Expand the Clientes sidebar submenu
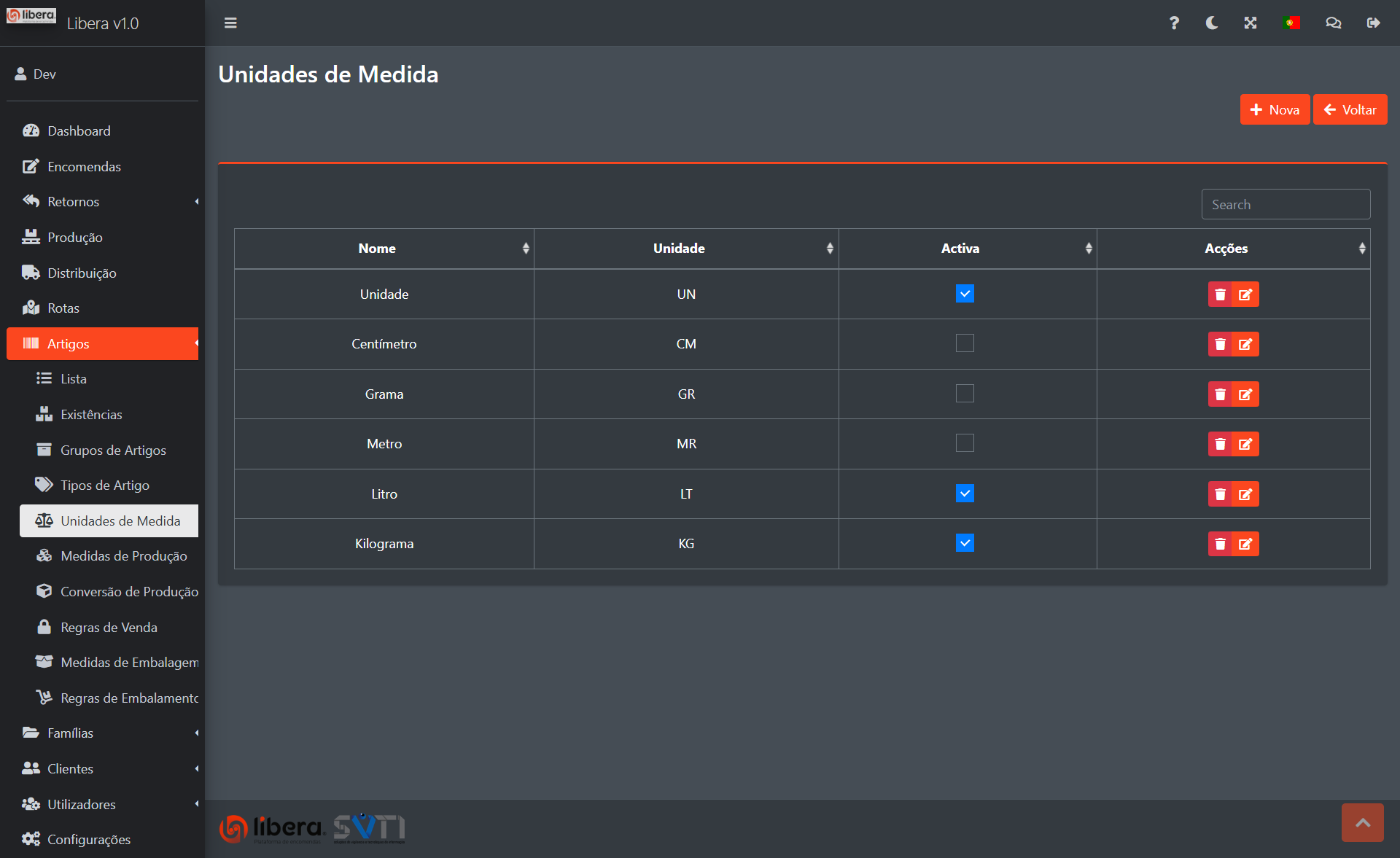The width and height of the screenshot is (1400, 858). 102,768
